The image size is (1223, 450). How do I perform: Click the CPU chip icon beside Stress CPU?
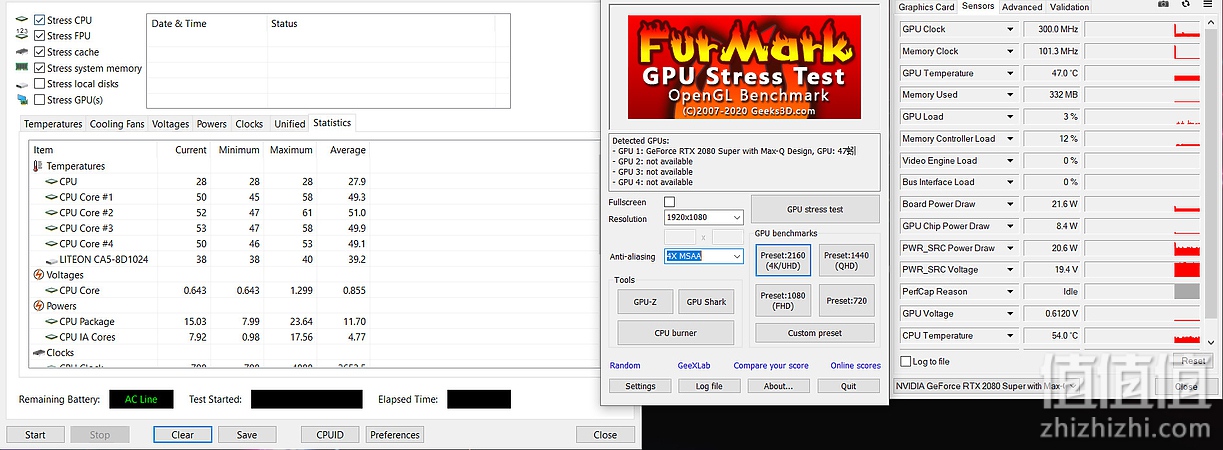click(x=22, y=20)
